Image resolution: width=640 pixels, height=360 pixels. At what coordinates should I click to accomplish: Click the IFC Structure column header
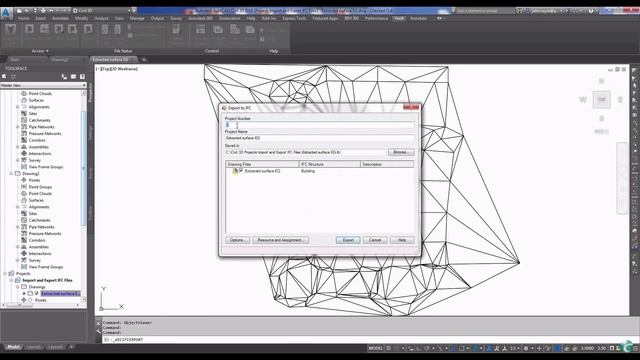click(330, 164)
